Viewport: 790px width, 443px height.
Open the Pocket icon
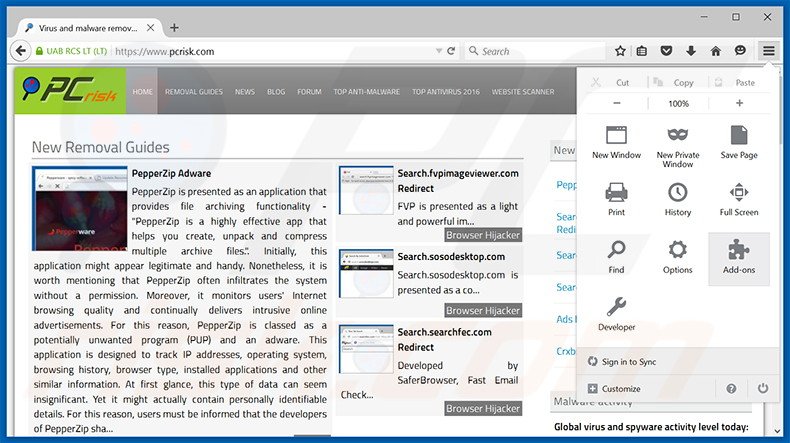tap(666, 51)
